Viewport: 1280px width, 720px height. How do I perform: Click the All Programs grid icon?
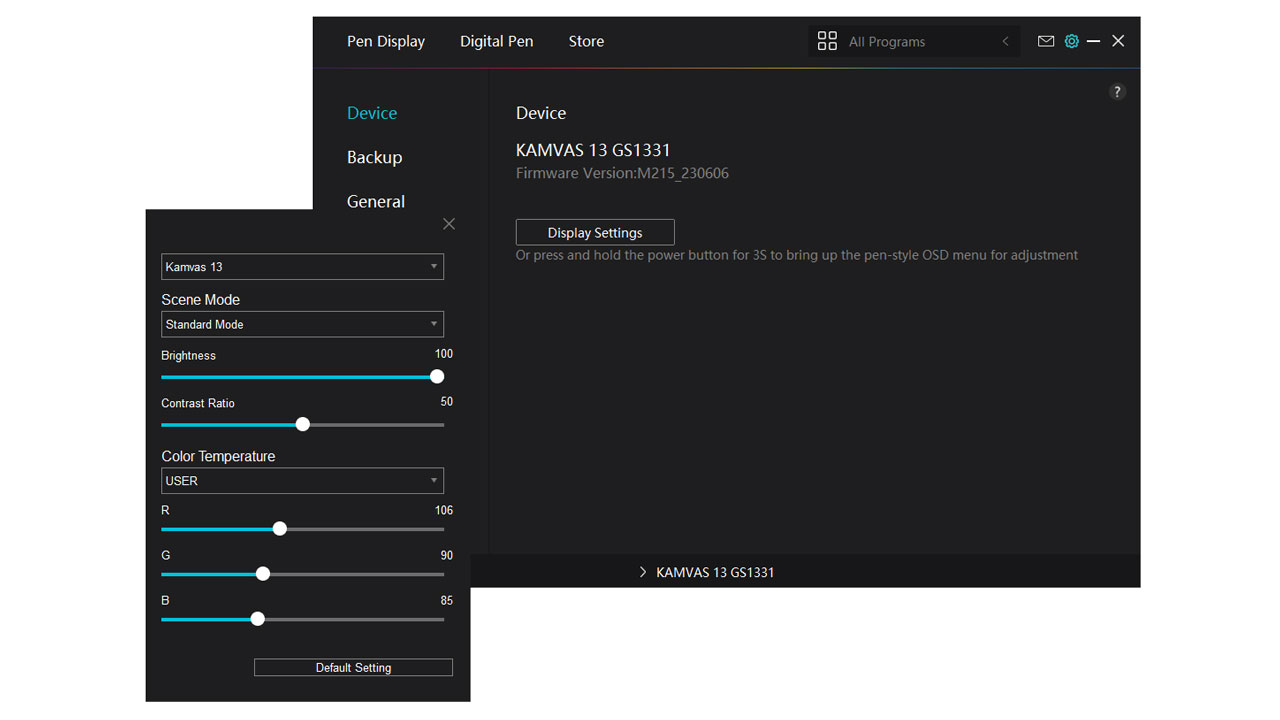[x=827, y=41]
